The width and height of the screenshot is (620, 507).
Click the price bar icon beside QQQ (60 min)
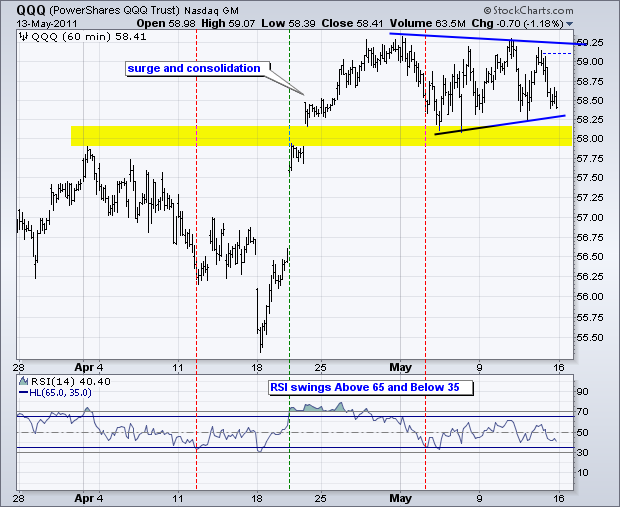tap(24, 37)
